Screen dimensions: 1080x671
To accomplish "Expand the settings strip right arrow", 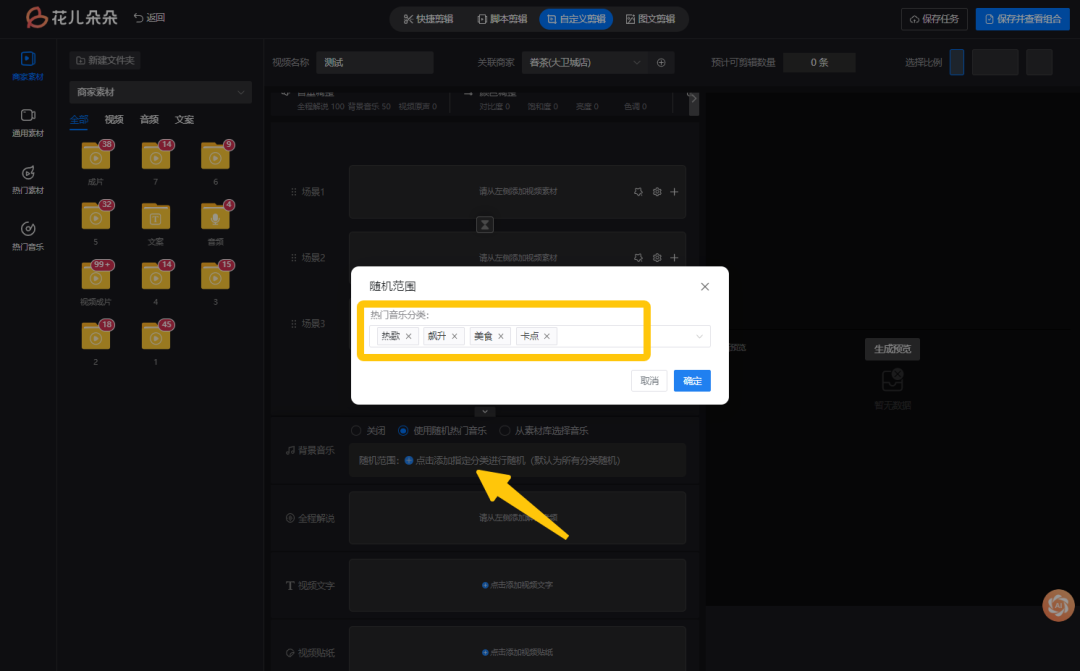I will [x=694, y=99].
